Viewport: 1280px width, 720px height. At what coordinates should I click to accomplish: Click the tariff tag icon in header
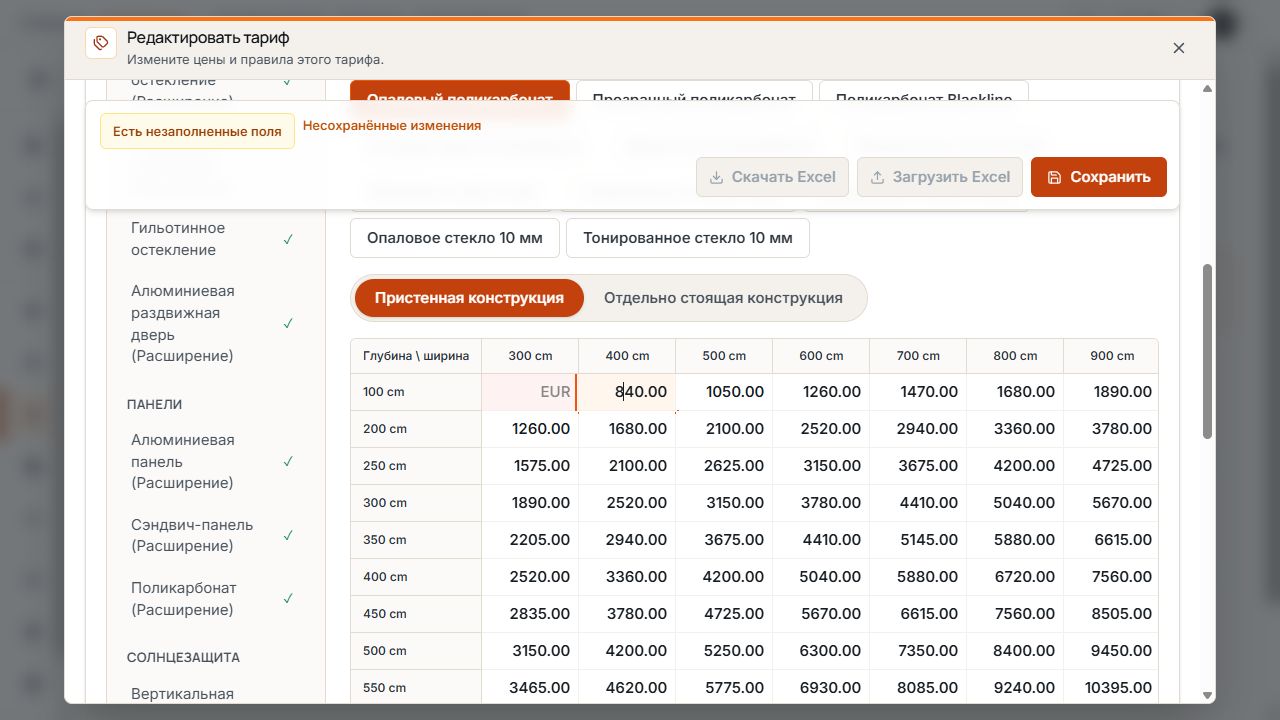(100, 43)
